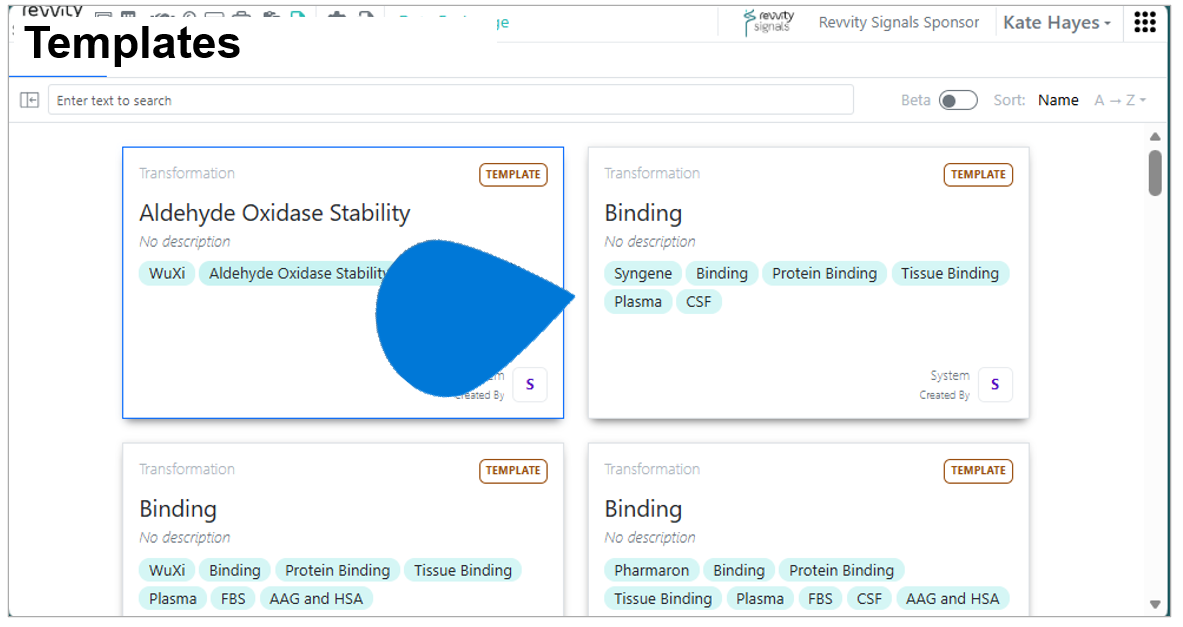The height and width of the screenshot is (627, 1183).
Task: Click No description on Aldehyde Oxidase card
Action: click(x=185, y=241)
